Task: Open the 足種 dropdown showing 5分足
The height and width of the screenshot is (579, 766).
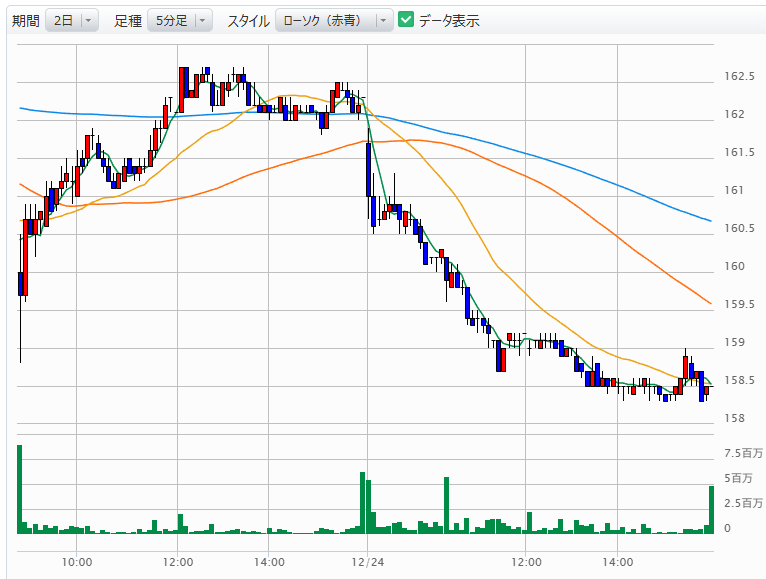Action: click(180, 20)
